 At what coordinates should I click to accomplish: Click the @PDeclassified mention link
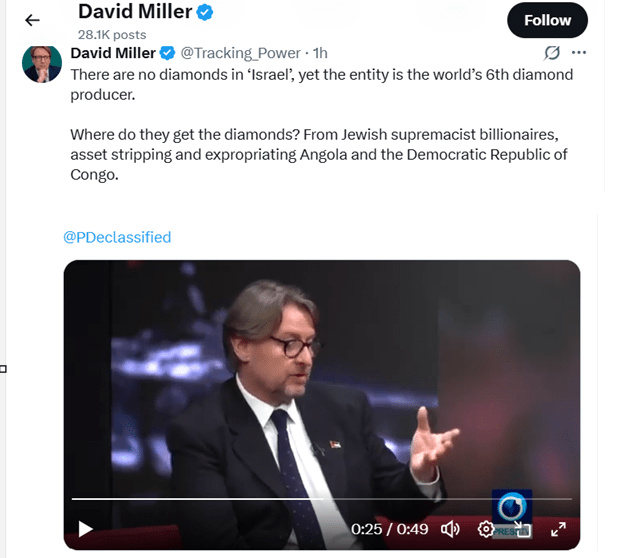click(117, 237)
